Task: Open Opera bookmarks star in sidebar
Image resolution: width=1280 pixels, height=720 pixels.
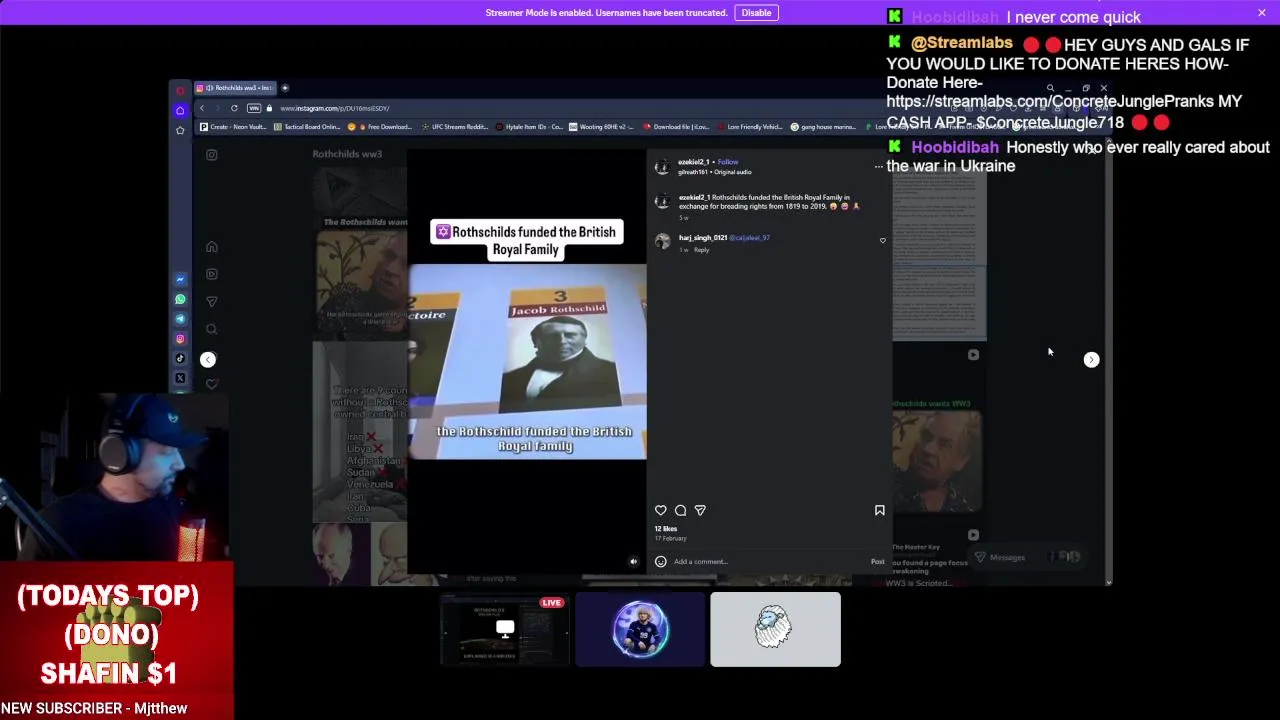Action: tap(180, 130)
